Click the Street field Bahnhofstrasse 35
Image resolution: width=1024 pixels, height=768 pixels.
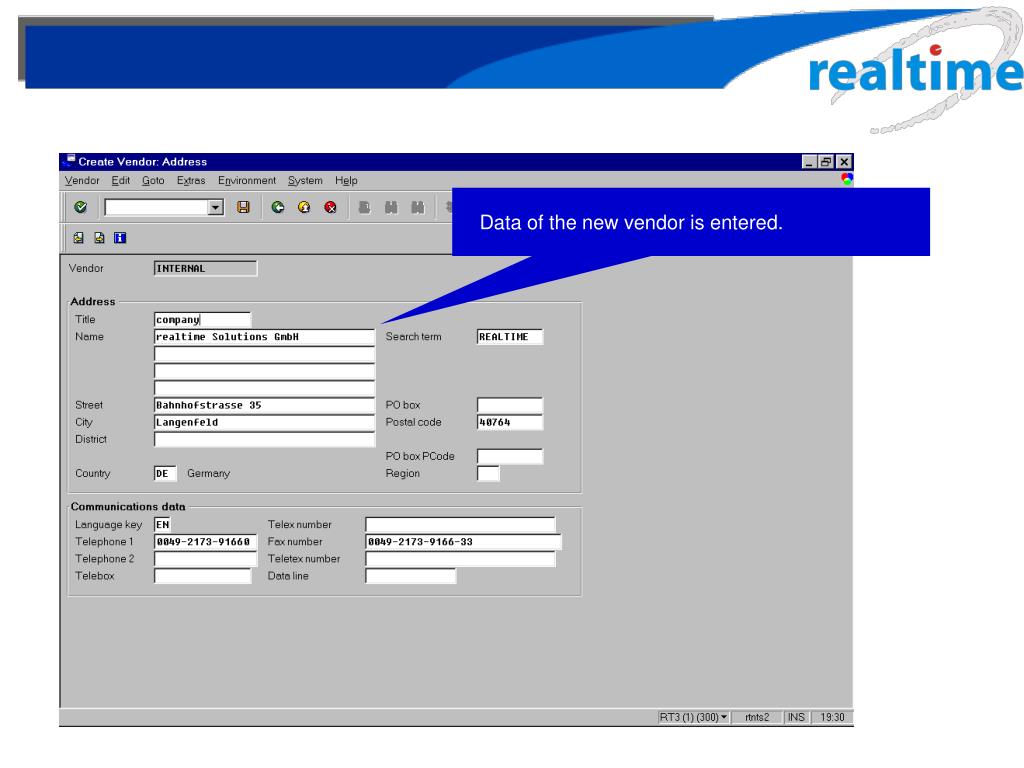point(264,405)
